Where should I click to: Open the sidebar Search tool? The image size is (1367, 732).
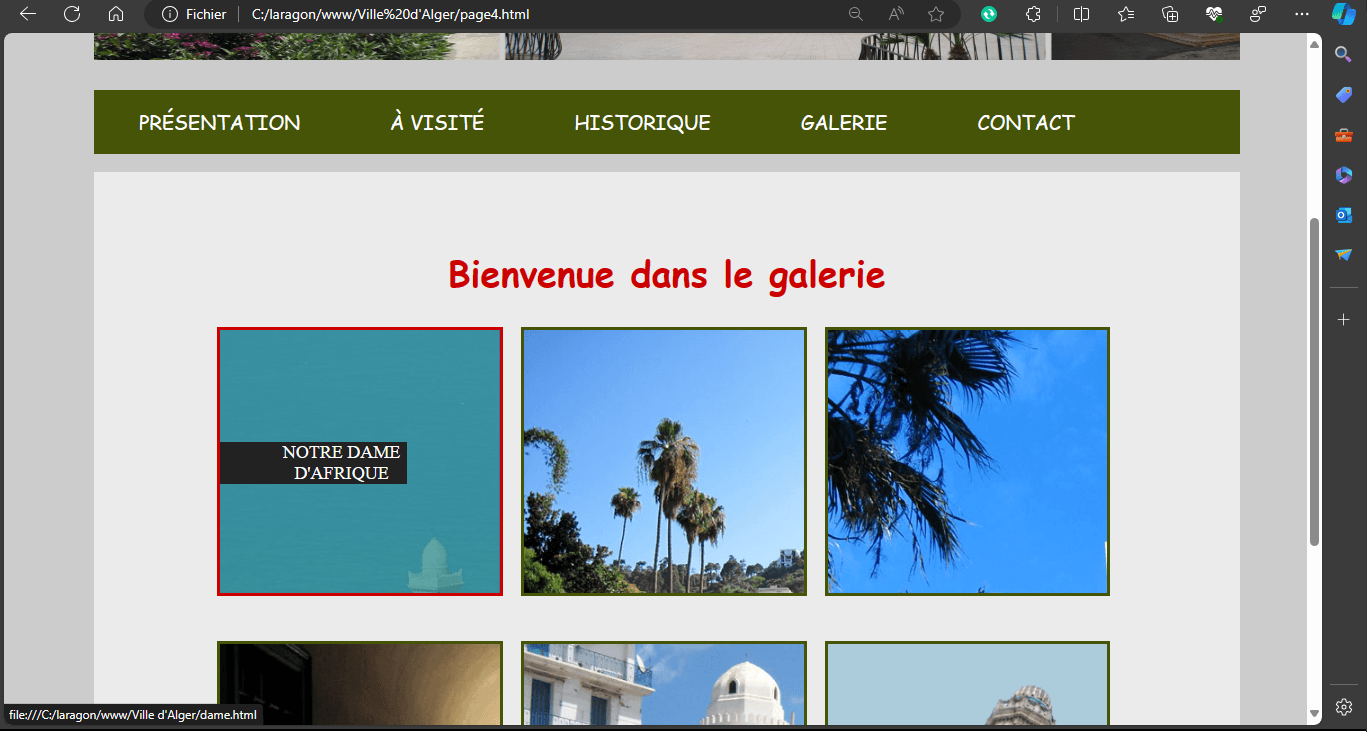click(1344, 54)
